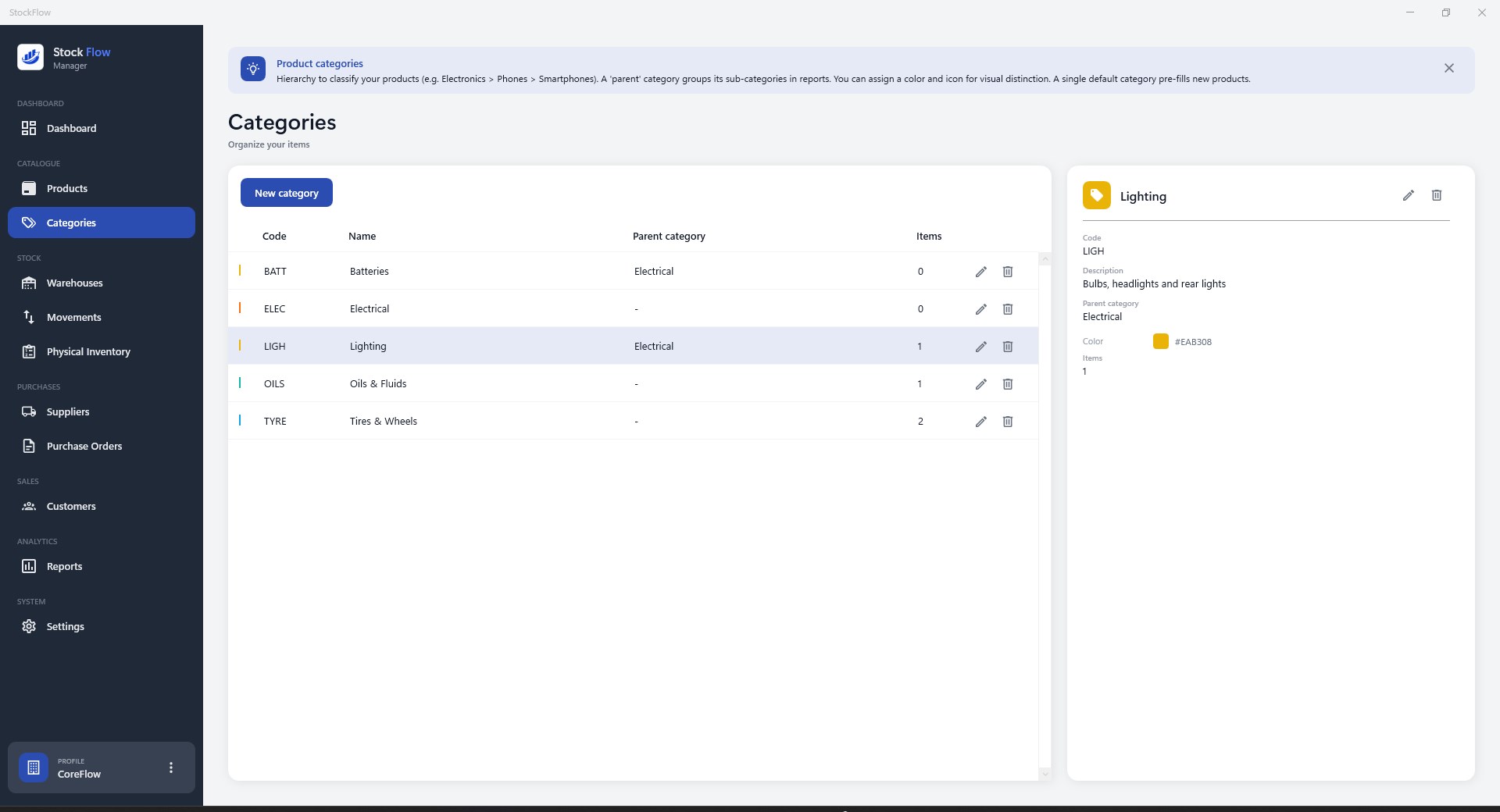Open the CoreFlow profile options menu
1500x812 pixels.
pos(171,767)
